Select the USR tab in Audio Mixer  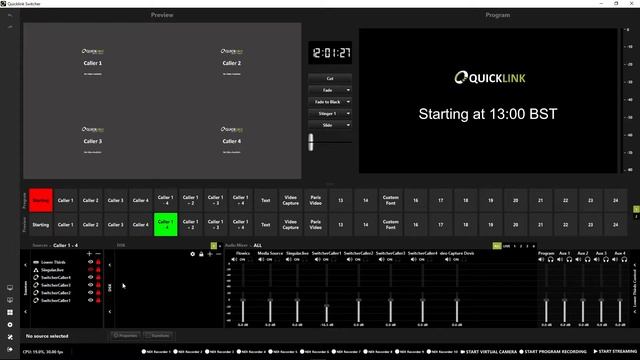(506, 246)
